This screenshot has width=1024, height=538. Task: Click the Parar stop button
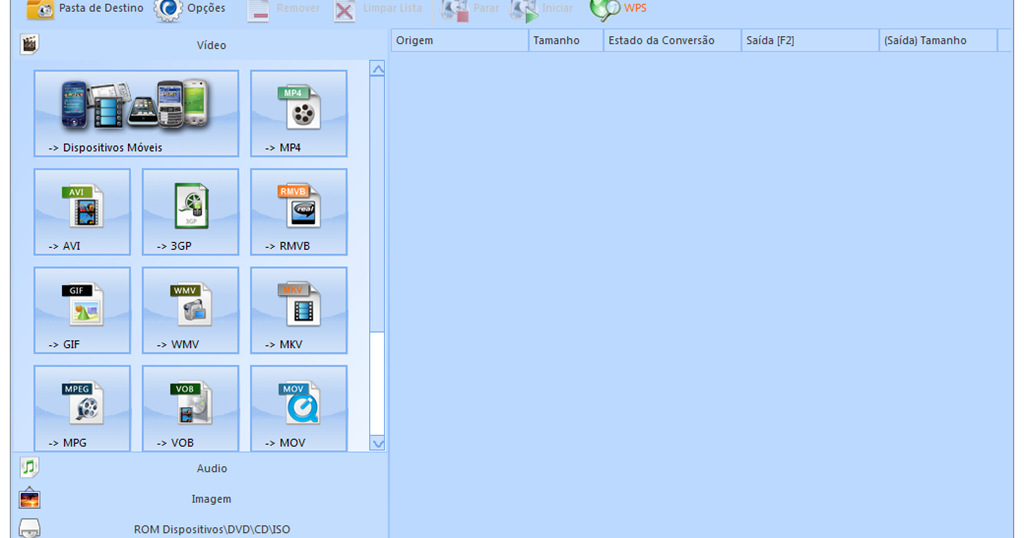[x=469, y=9]
